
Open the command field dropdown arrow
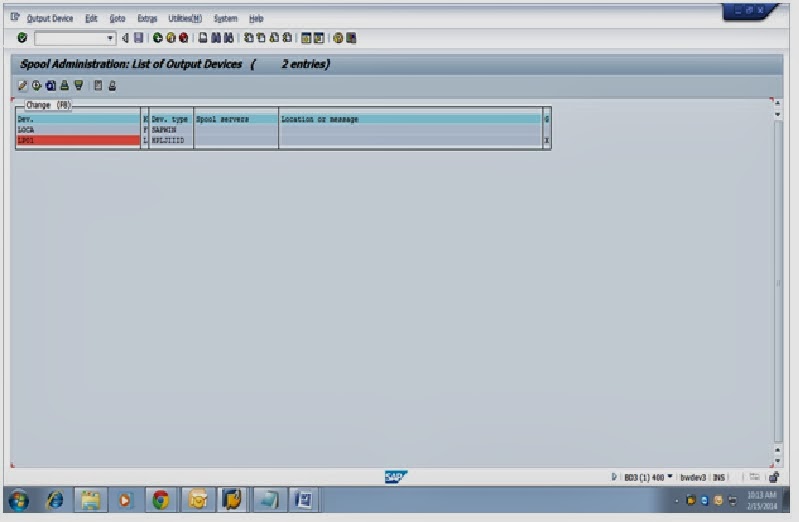(x=110, y=38)
